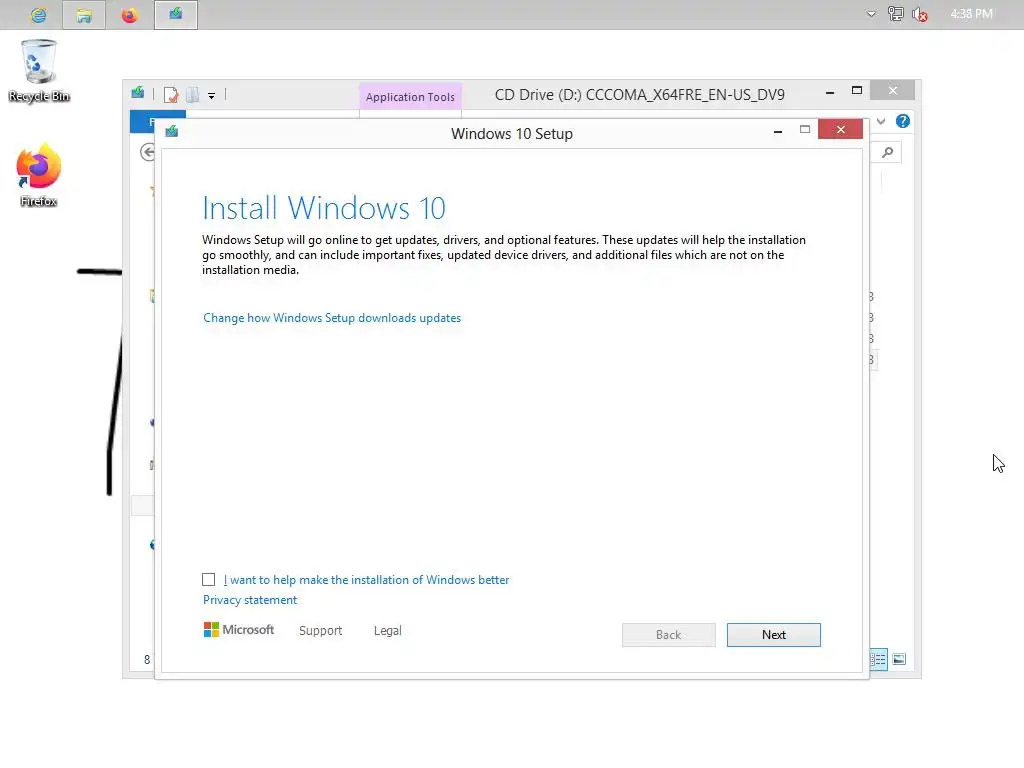The width and height of the screenshot is (1024, 768).
Task: Maximize the CD Drive Explorer window
Action: (857, 91)
